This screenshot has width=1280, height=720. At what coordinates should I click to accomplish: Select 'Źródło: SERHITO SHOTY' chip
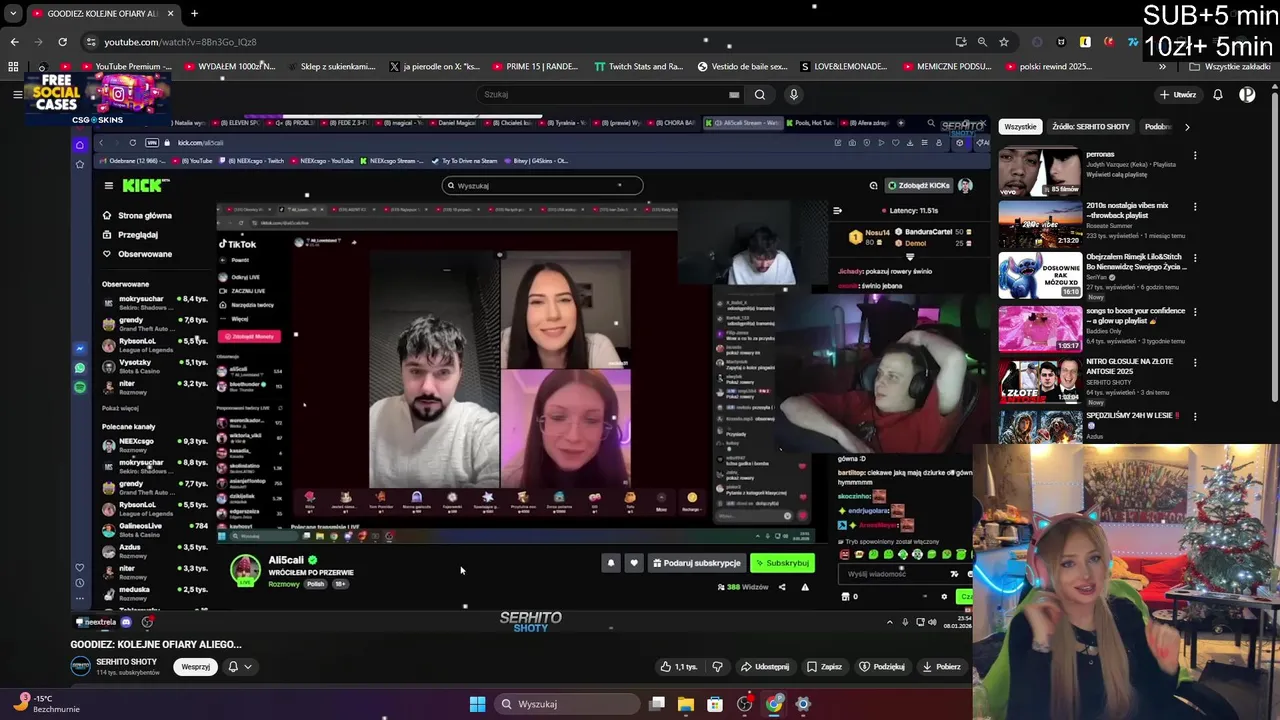[x=1090, y=127]
